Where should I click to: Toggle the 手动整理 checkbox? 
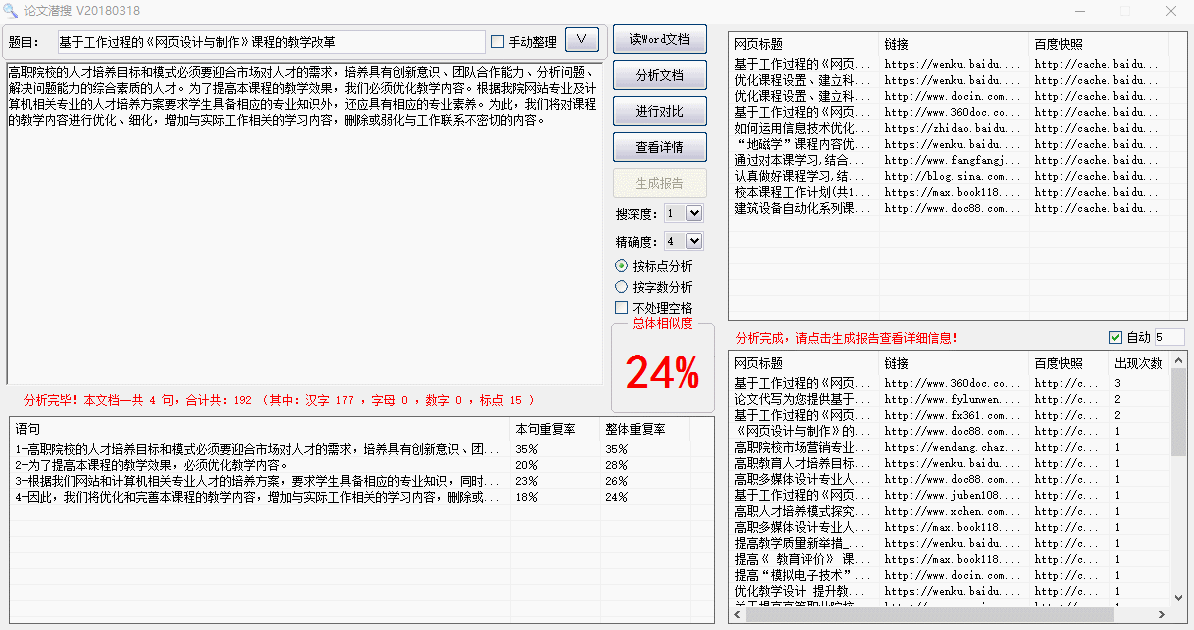click(x=497, y=42)
